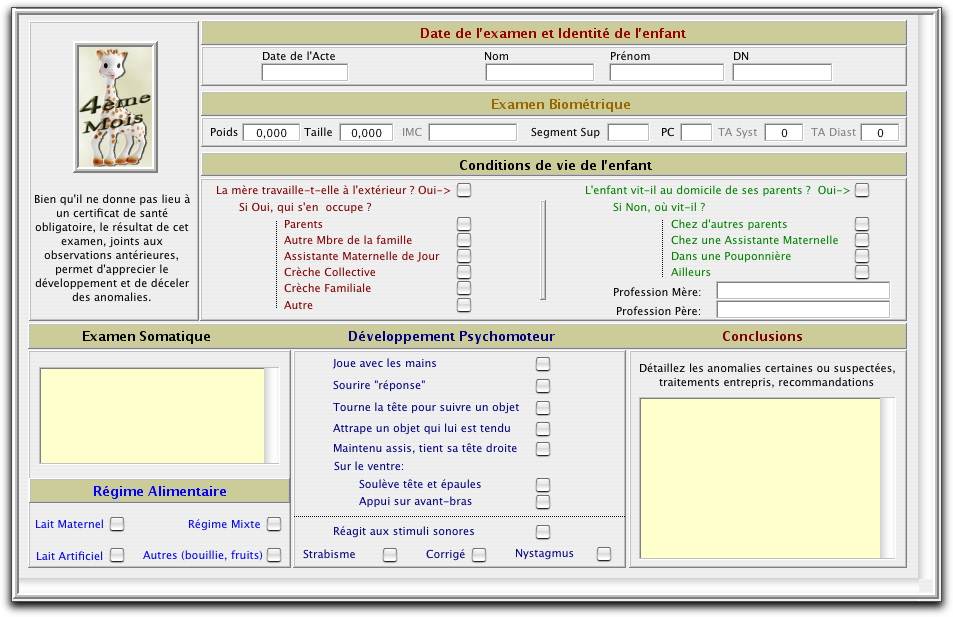This screenshot has width=953, height=617.
Task: Check Attrape un objet qui lui est tendu
Action: 543,429
